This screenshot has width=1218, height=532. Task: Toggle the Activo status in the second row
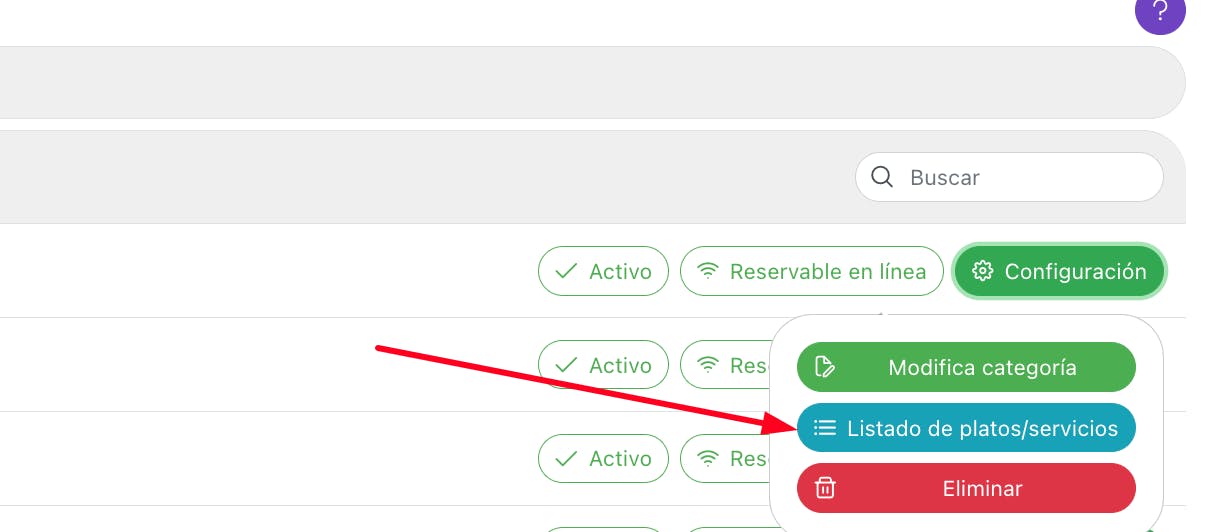click(603, 365)
